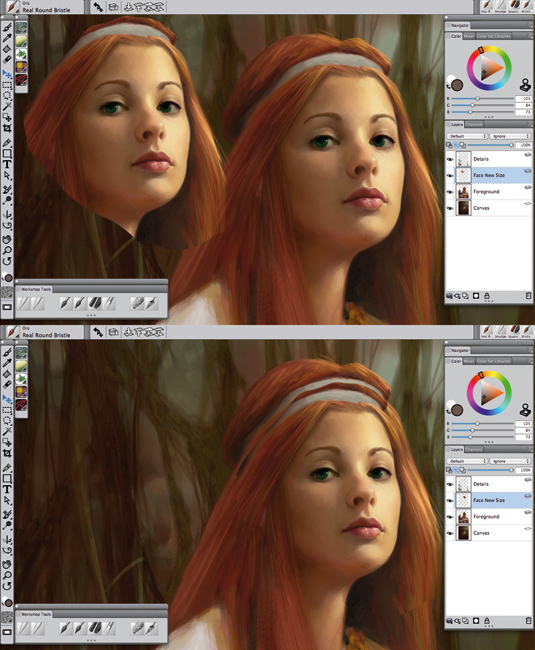535x650 pixels.
Task: Select the Brush tool in upper screenshot toolbox
Action: [7, 27]
